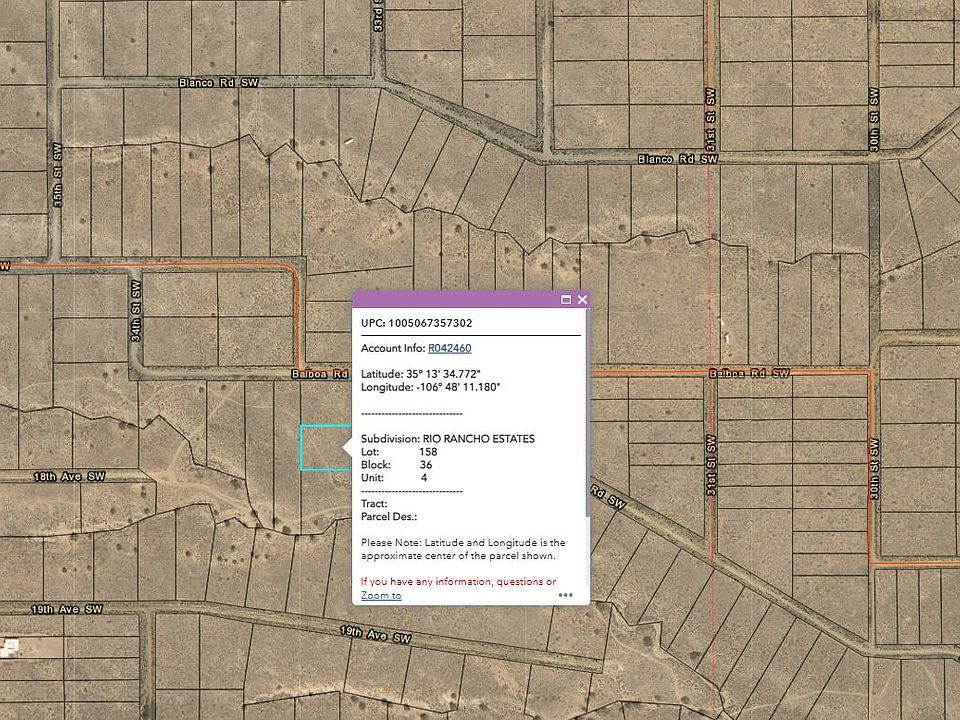Screen dimensions: 960x720
Task: Click the red 'If you have any information' text
Action: point(458,582)
